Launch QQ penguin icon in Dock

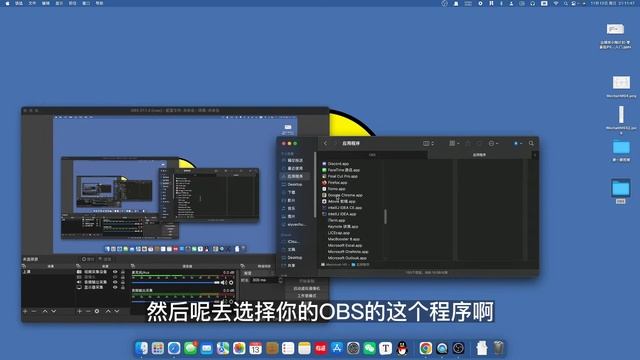[x=402, y=348]
